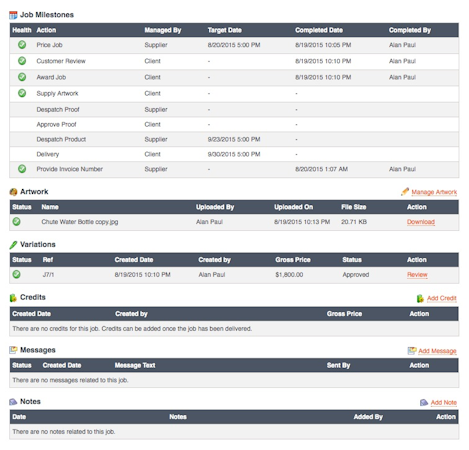Click the Target Date column header

click(225, 30)
